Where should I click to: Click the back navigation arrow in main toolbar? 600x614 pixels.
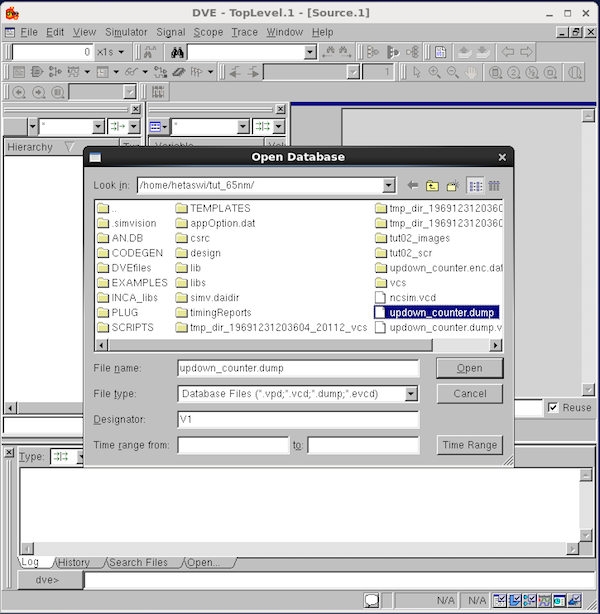pyautogui.click(x=508, y=52)
